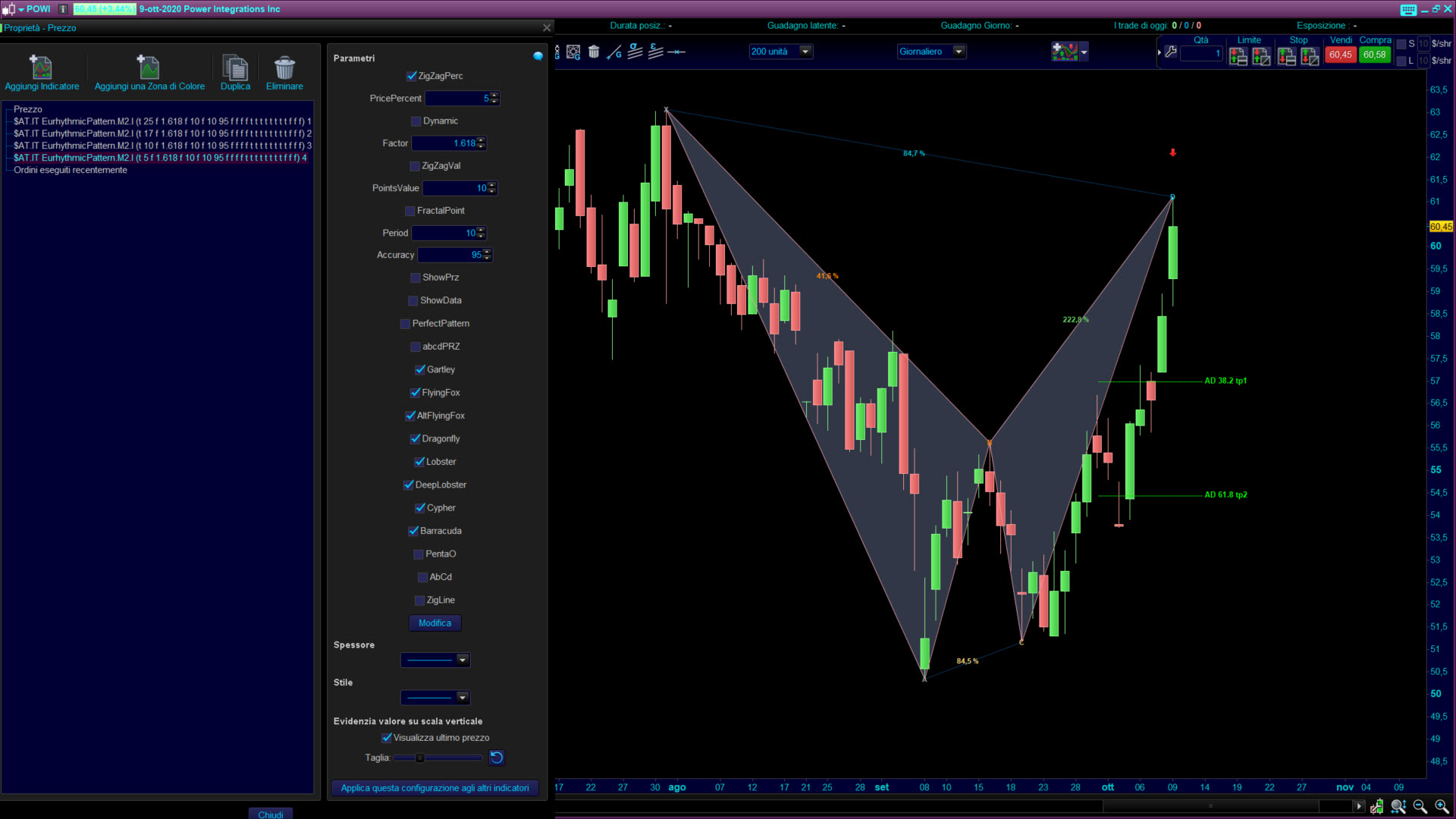Click the Aggiungi Indicatore icon

point(41,67)
